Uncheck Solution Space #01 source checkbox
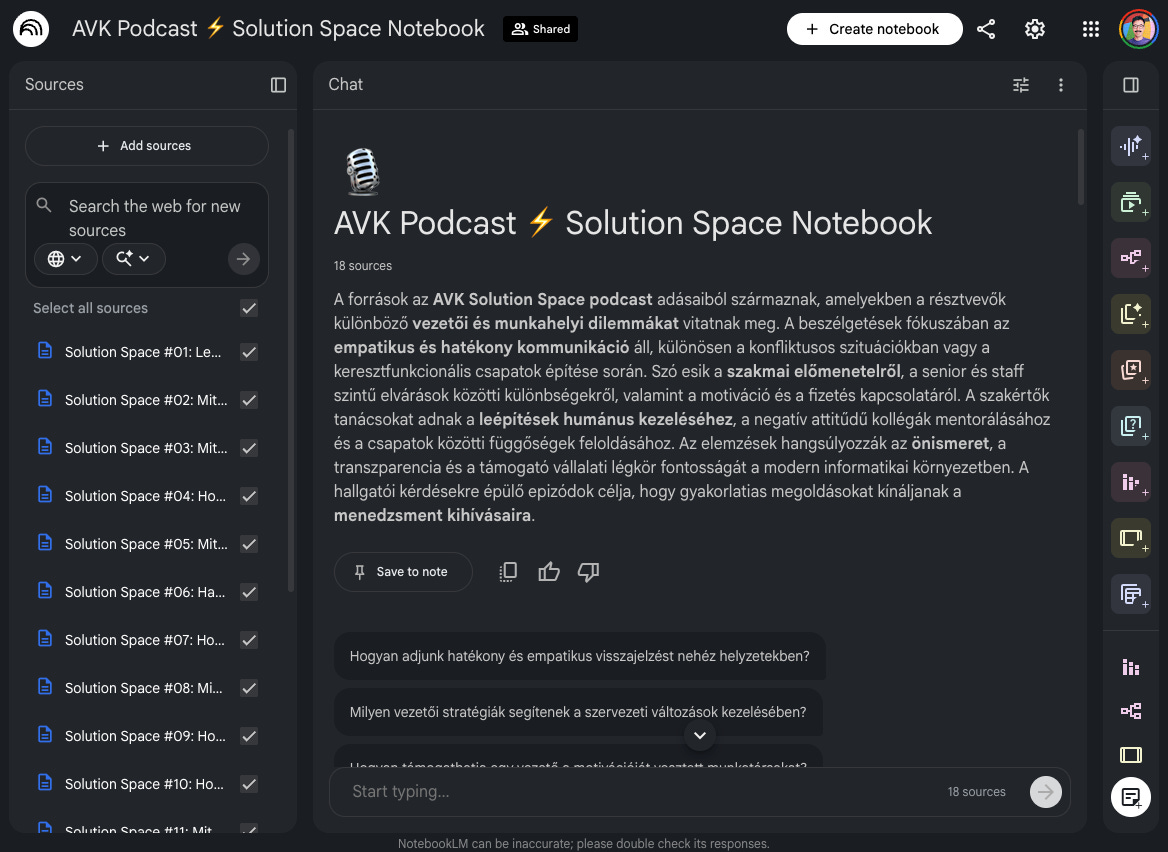 (250, 352)
